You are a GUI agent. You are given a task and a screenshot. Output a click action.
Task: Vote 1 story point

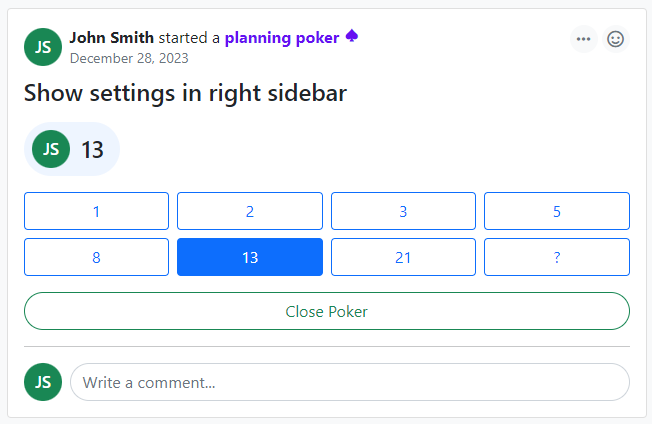96,211
